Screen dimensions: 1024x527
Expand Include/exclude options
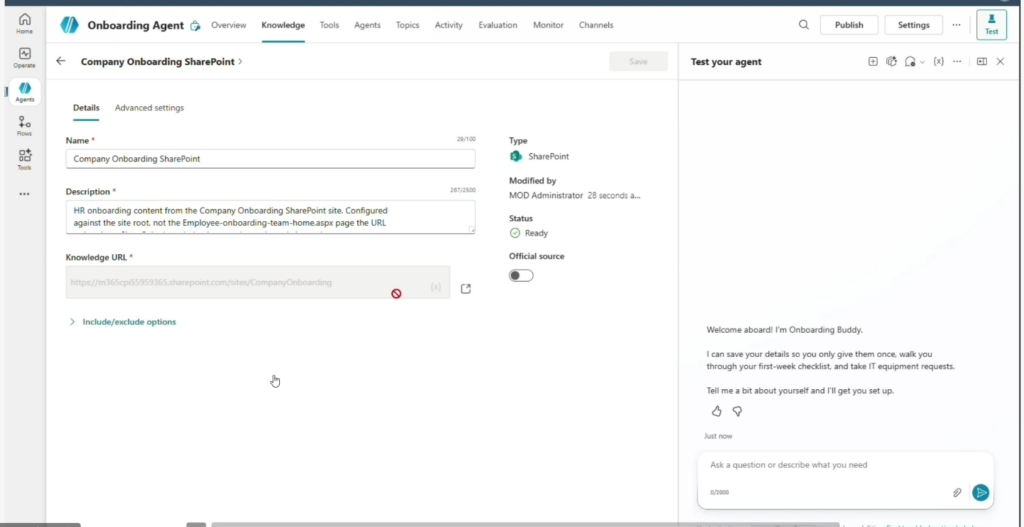[x=123, y=322]
